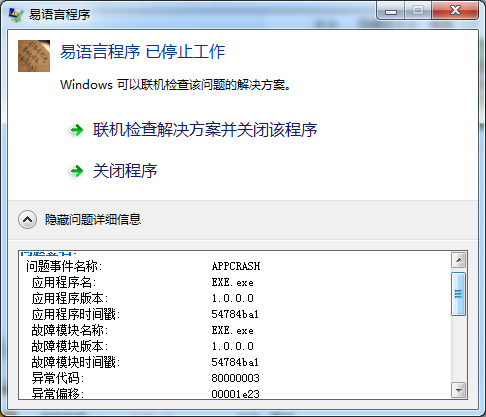Click 54784ba1 beside 应用程序时间戳
The height and width of the screenshot is (417, 486).
point(235,314)
